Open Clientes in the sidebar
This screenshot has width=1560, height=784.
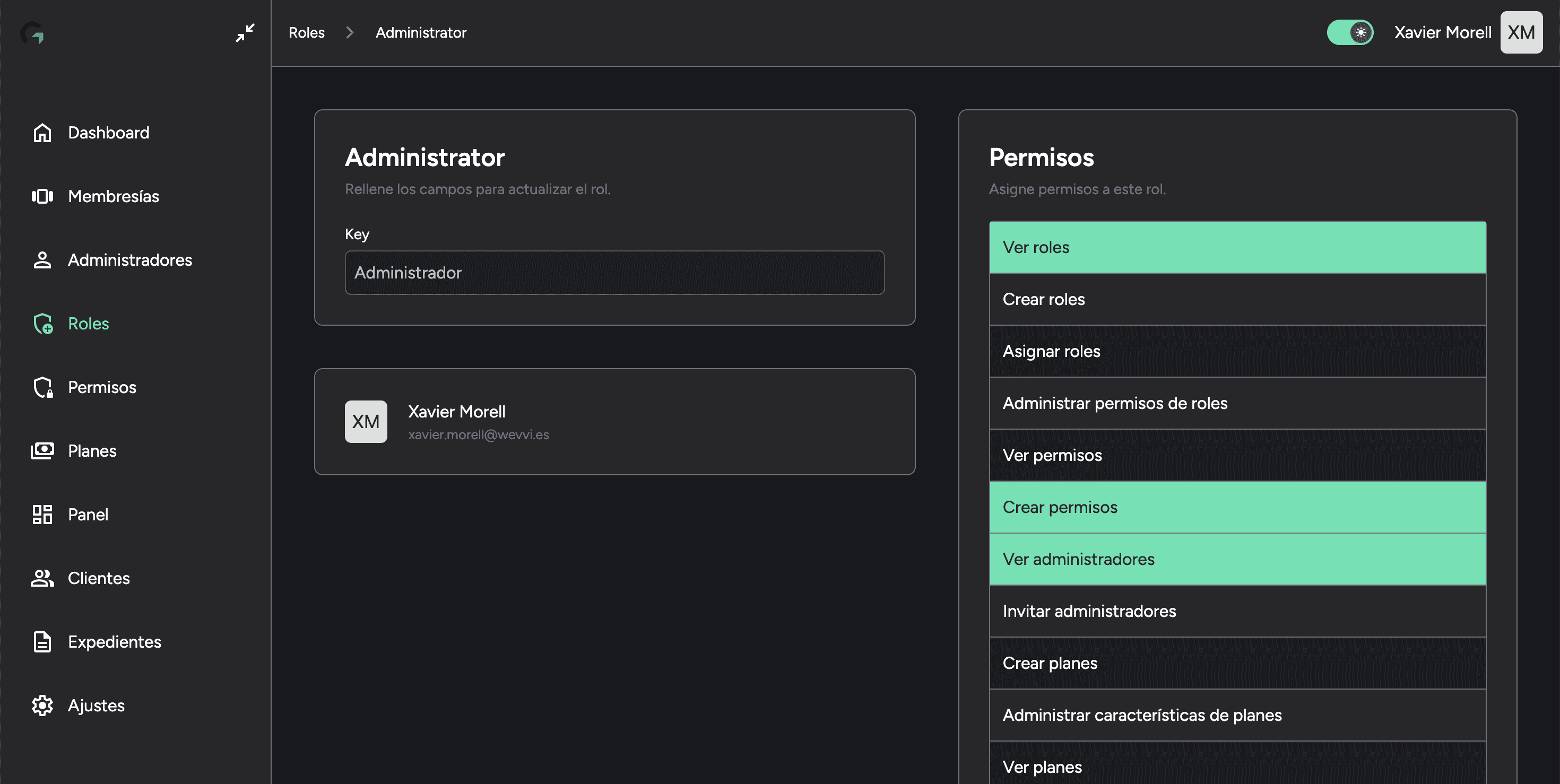coord(98,578)
